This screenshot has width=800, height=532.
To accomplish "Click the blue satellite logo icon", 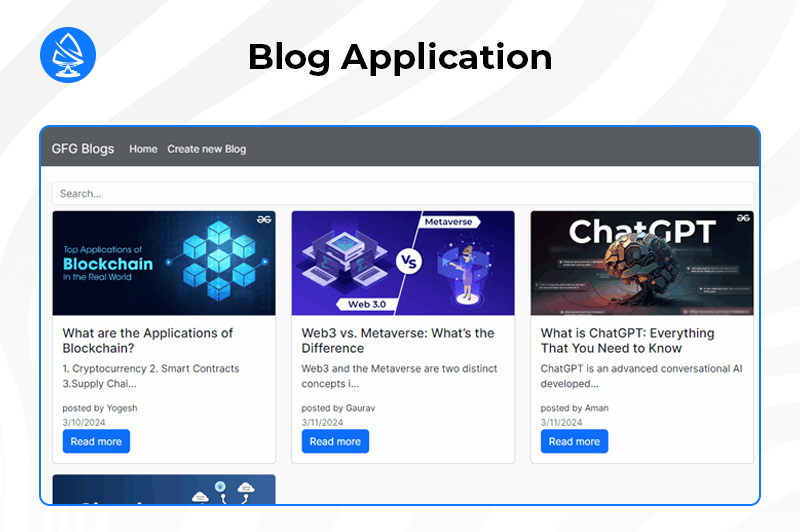I will tap(68, 55).
